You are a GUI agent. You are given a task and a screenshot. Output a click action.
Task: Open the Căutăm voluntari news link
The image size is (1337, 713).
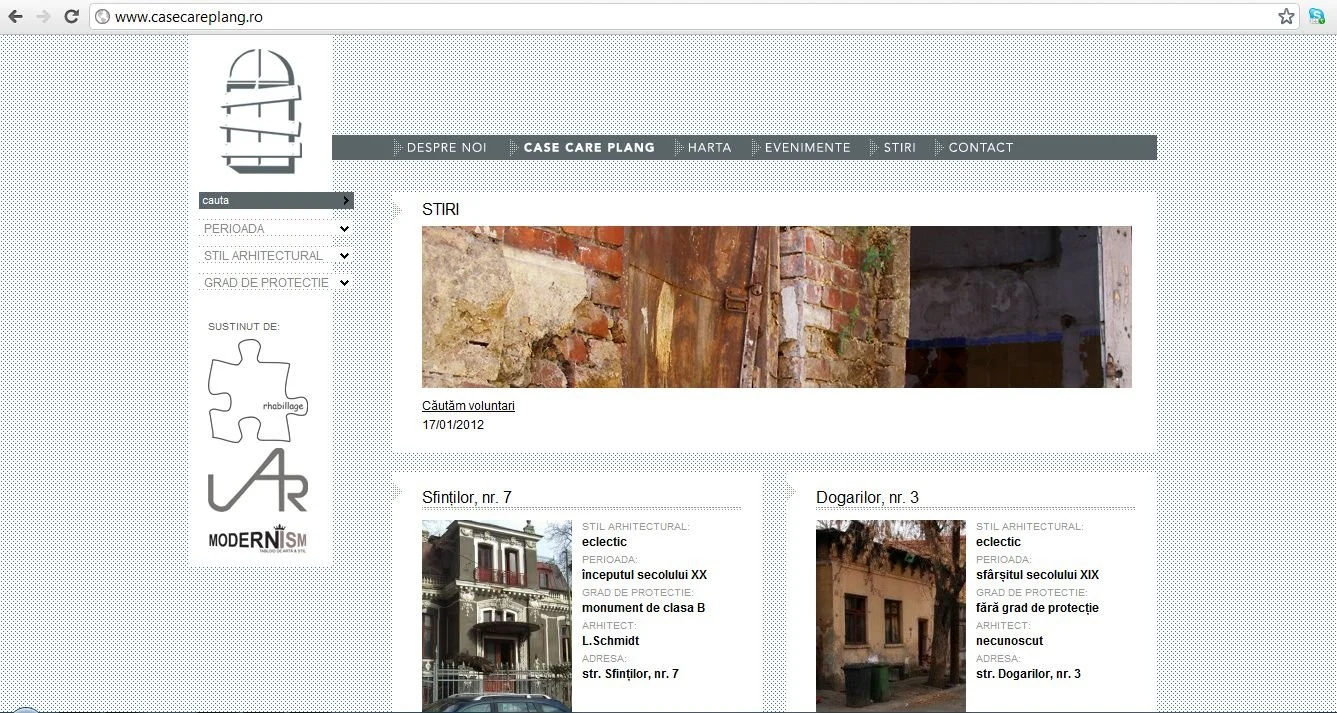click(x=468, y=406)
